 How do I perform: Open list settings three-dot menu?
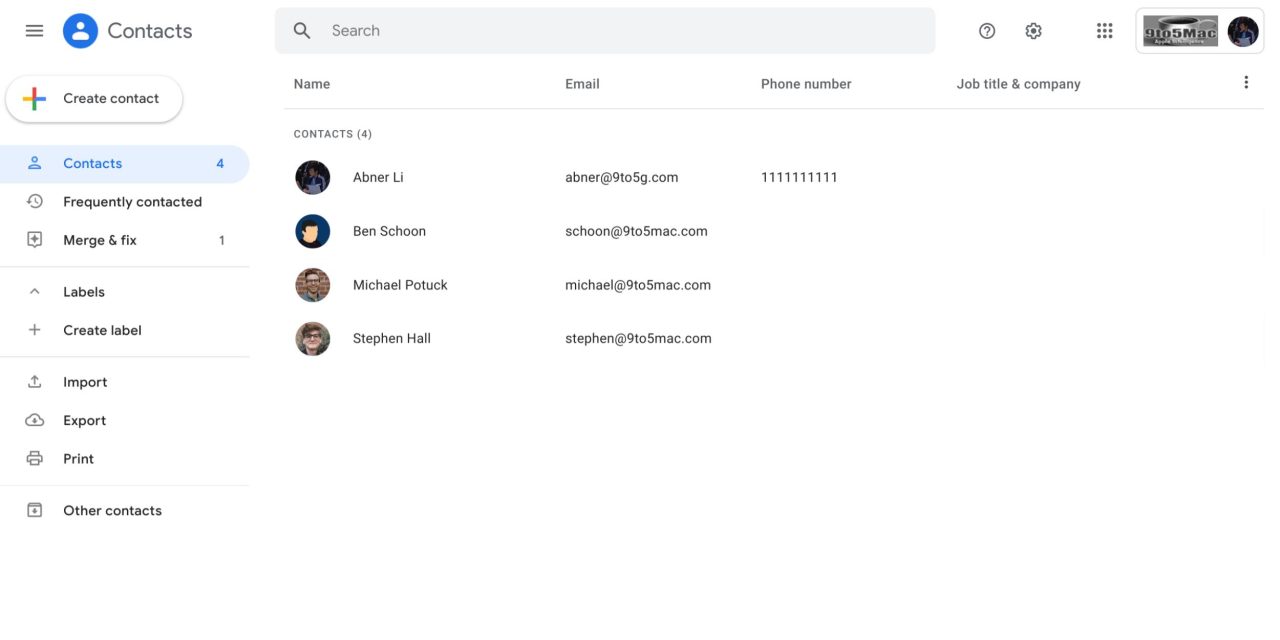(1245, 83)
